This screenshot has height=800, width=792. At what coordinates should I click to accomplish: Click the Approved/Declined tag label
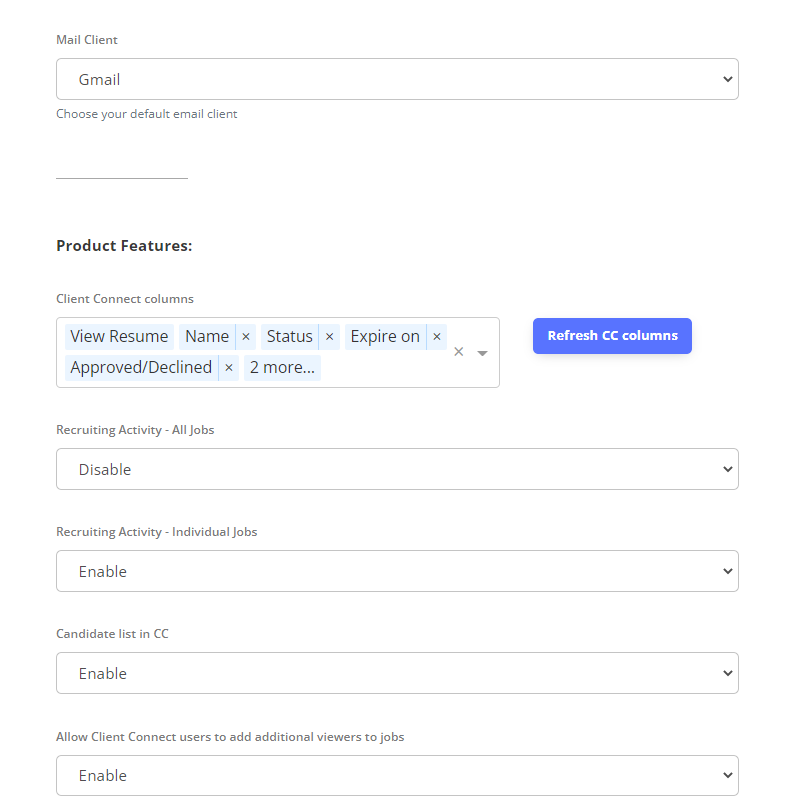[x=141, y=368]
